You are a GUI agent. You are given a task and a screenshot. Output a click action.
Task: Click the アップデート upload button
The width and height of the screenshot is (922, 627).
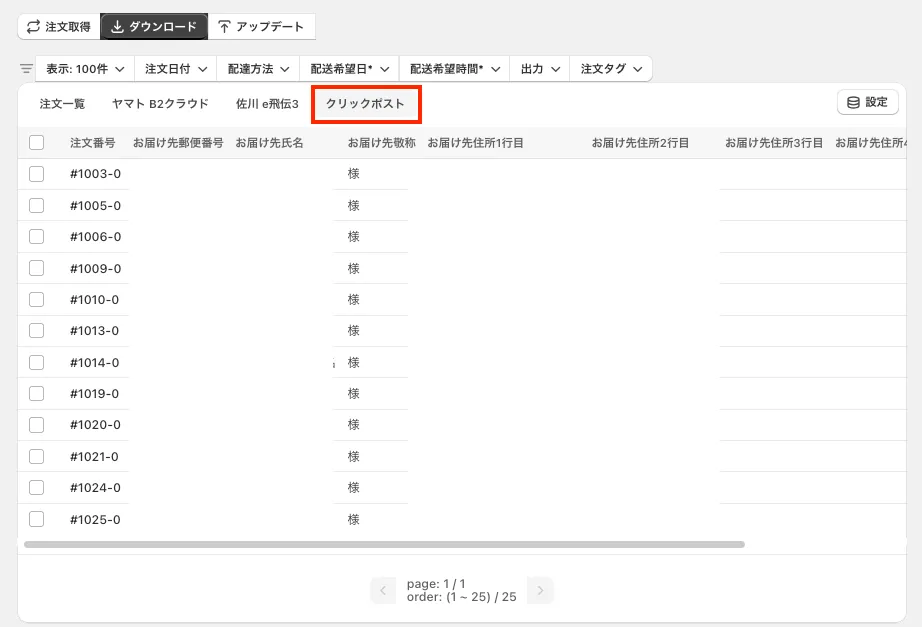coord(261,27)
